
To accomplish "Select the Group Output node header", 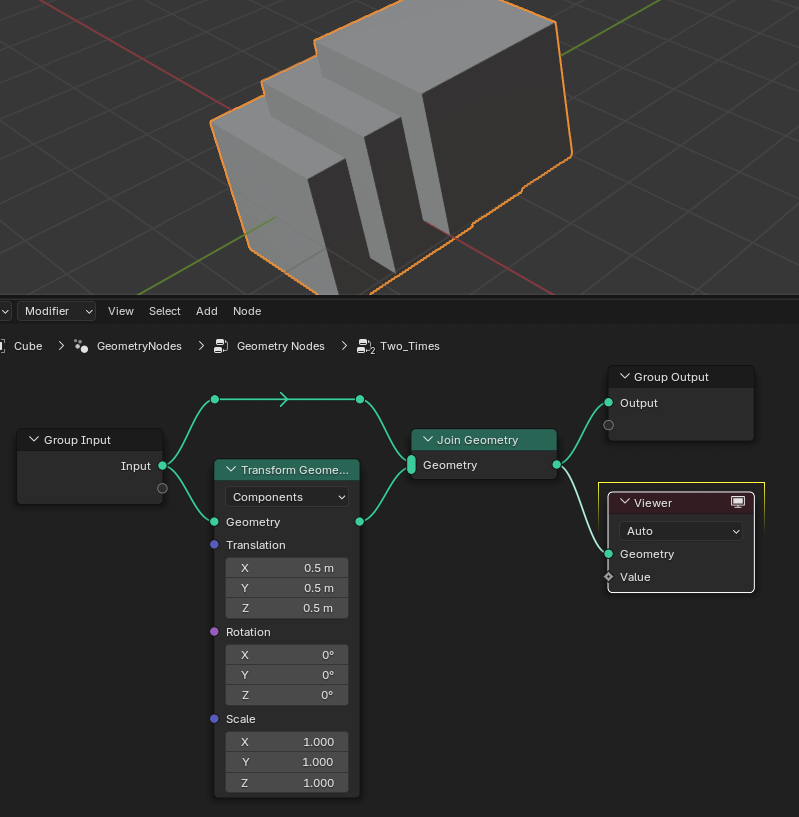I will tap(681, 377).
